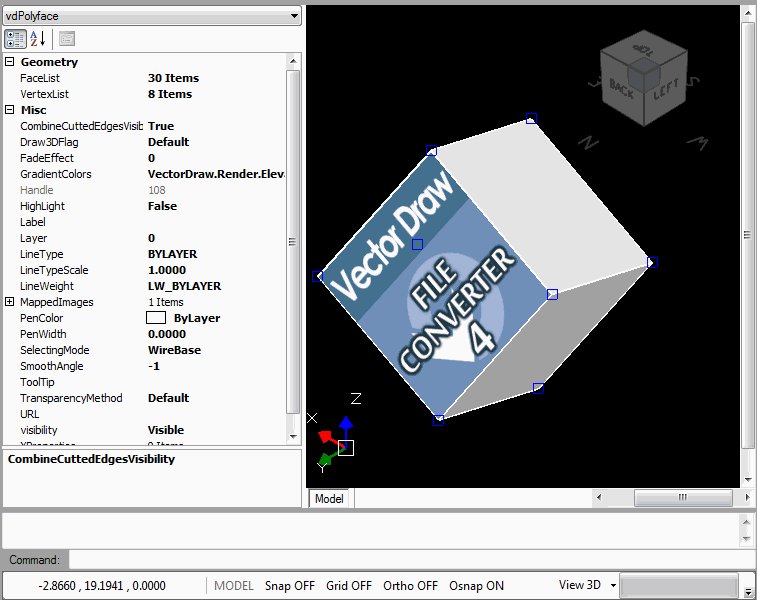Screen dimensions: 757x600
Task: Select the Model tab
Action: [x=329, y=498]
